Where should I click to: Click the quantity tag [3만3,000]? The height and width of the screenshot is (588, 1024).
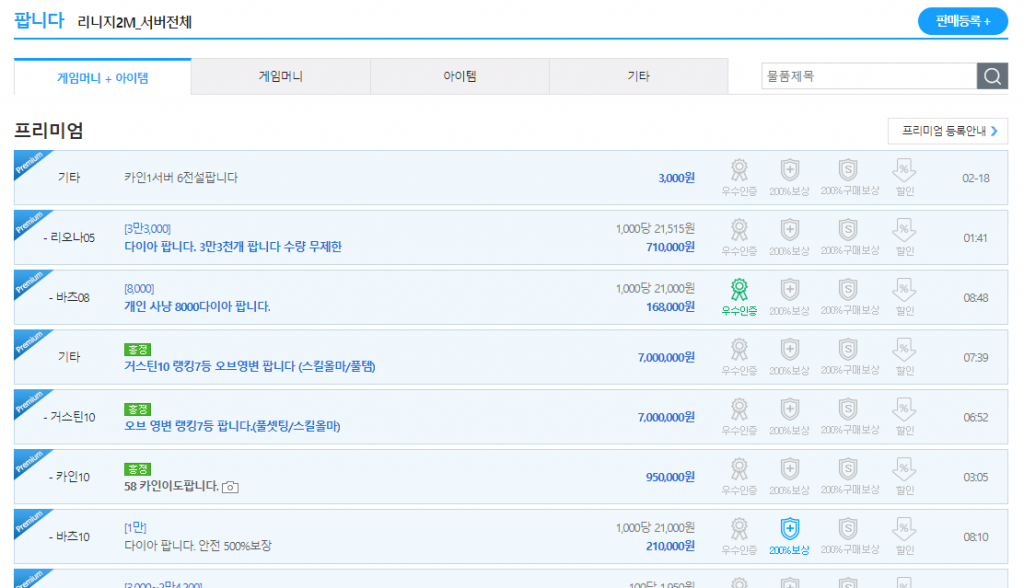[148, 229]
